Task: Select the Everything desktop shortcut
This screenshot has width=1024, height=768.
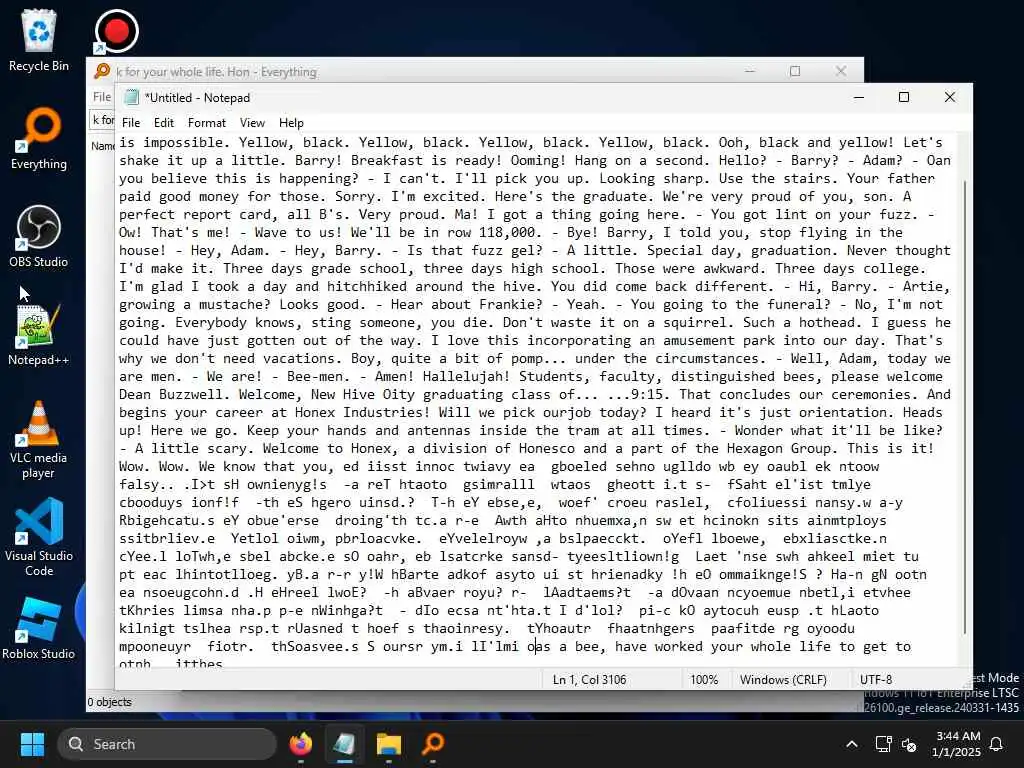Action: click(39, 138)
